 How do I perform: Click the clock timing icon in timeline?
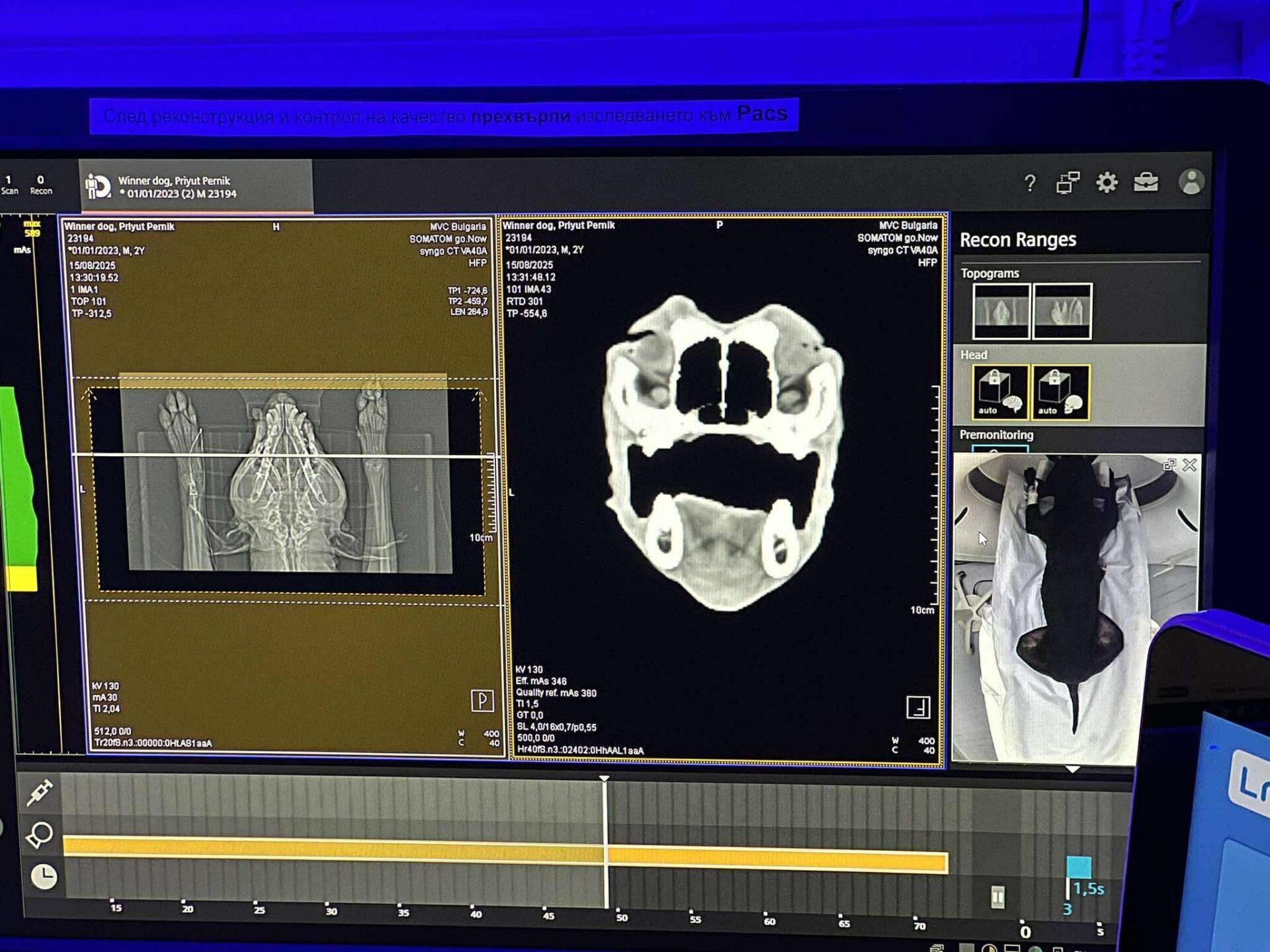click(44, 877)
